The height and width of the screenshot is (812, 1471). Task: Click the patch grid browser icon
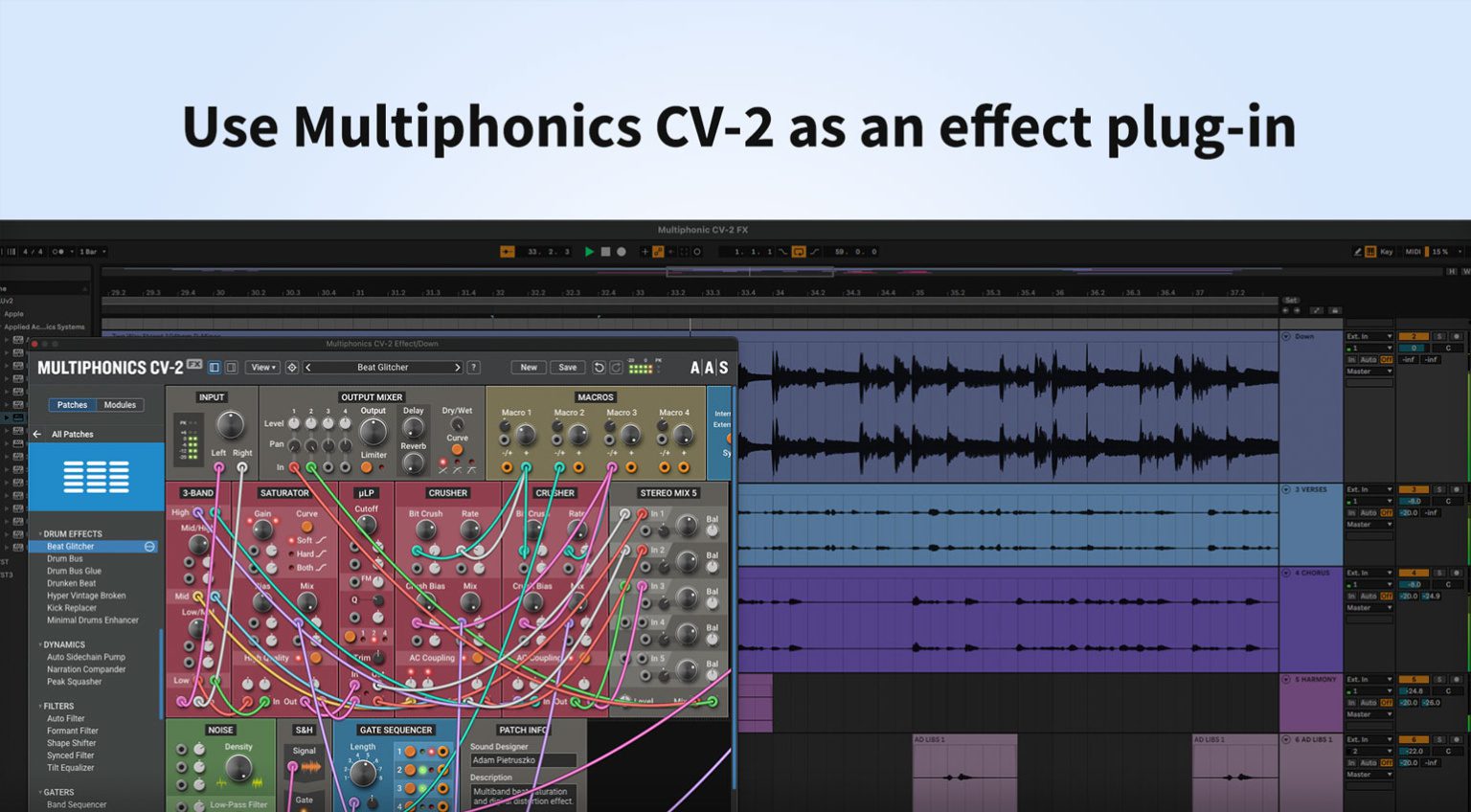(96, 476)
